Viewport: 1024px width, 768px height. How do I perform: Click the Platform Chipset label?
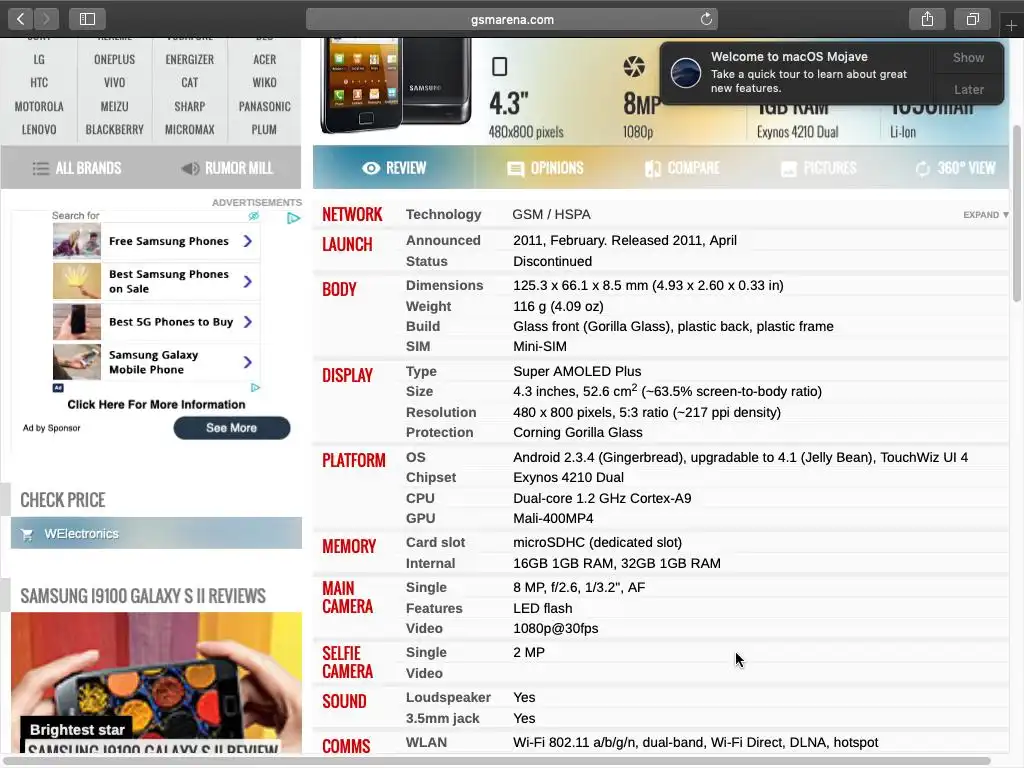pyautogui.click(x=431, y=477)
